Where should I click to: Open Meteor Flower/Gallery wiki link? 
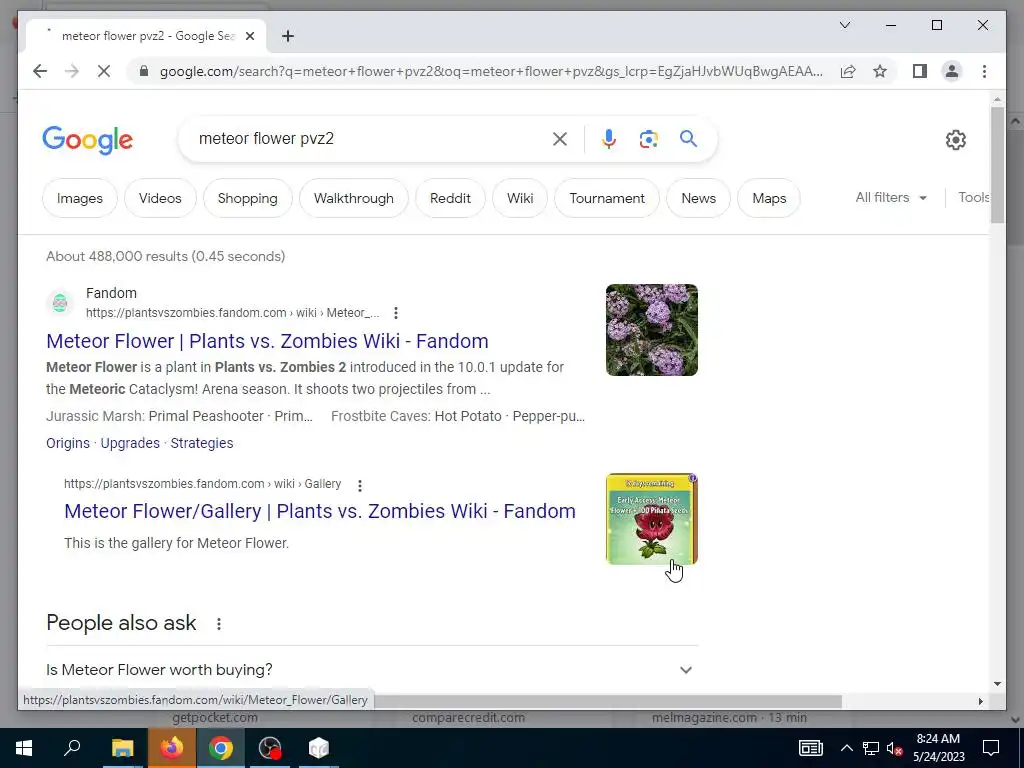click(319, 511)
